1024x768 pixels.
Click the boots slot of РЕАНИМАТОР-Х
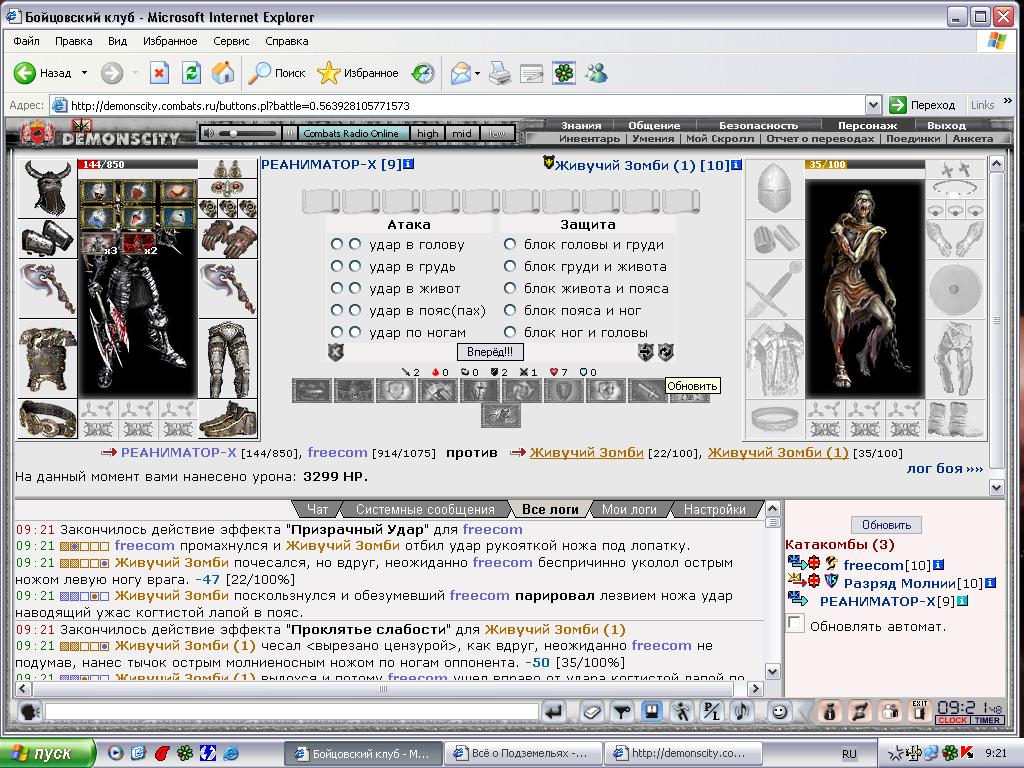(x=228, y=418)
